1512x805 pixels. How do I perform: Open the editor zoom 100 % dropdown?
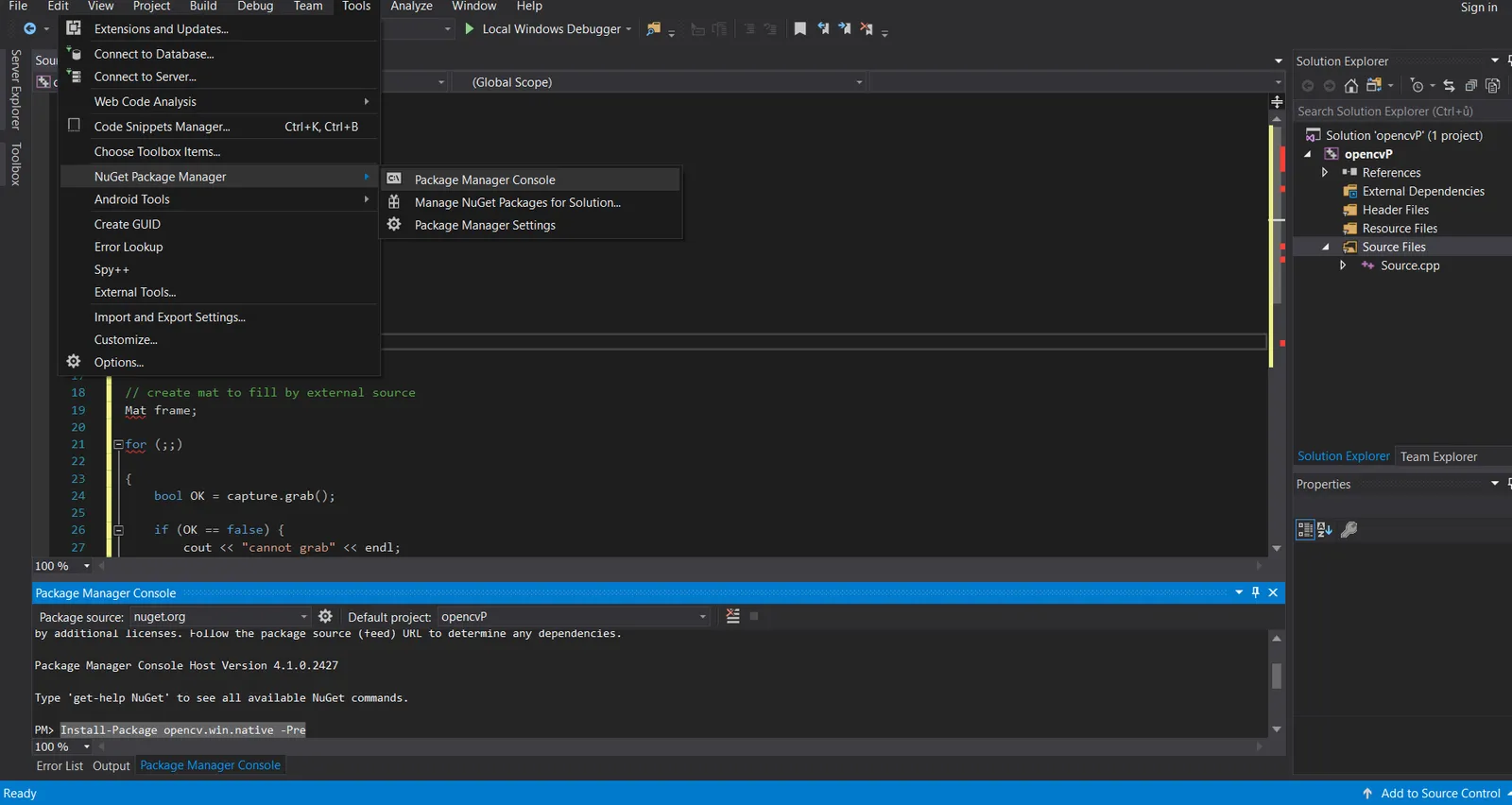[87, 566]
